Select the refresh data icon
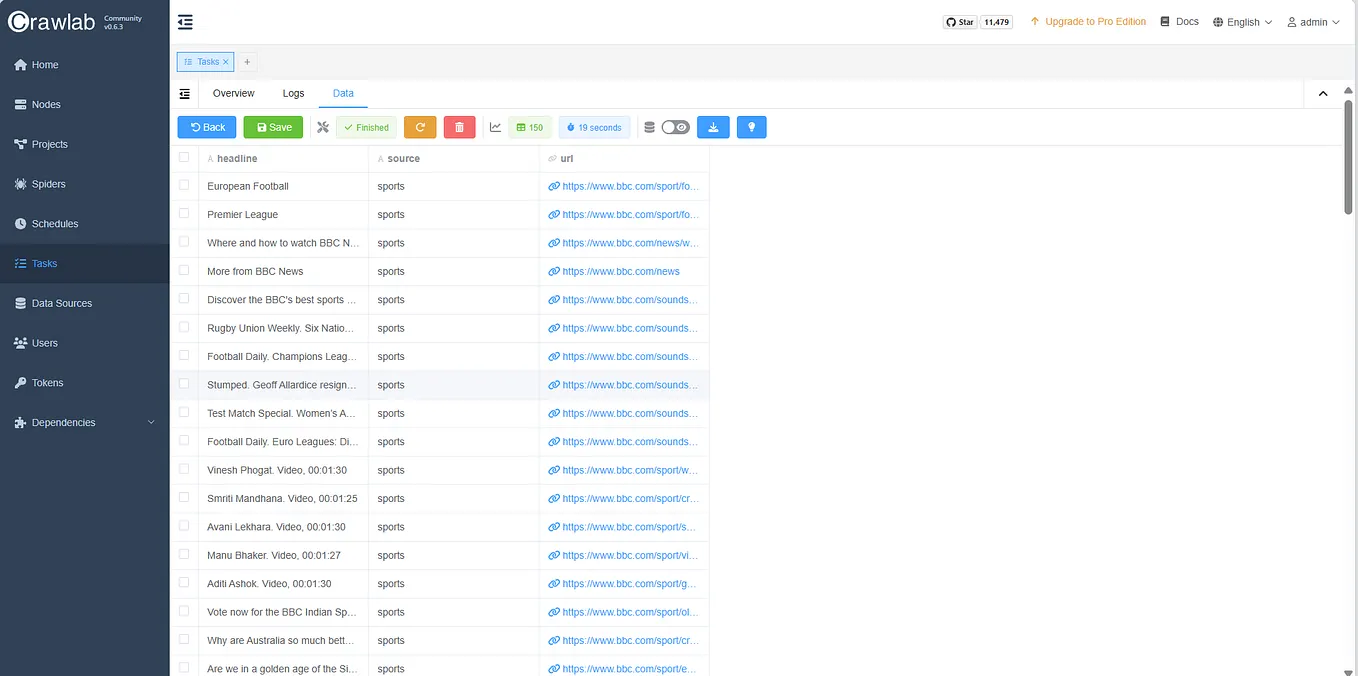The height and width of the screenshot is (676, 1358). point(420,127)
